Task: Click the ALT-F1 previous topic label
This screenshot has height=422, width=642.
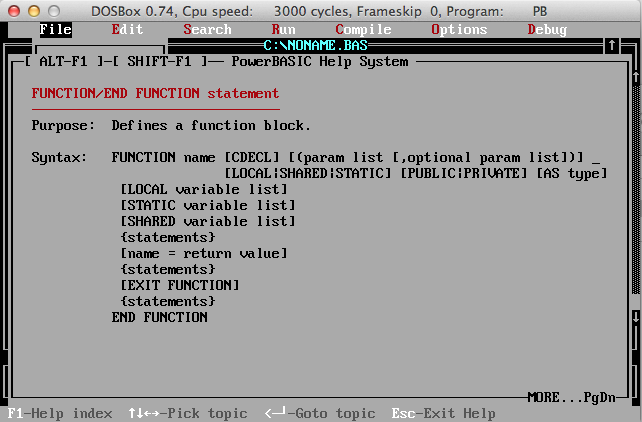Action: click(x=63, y=61)
